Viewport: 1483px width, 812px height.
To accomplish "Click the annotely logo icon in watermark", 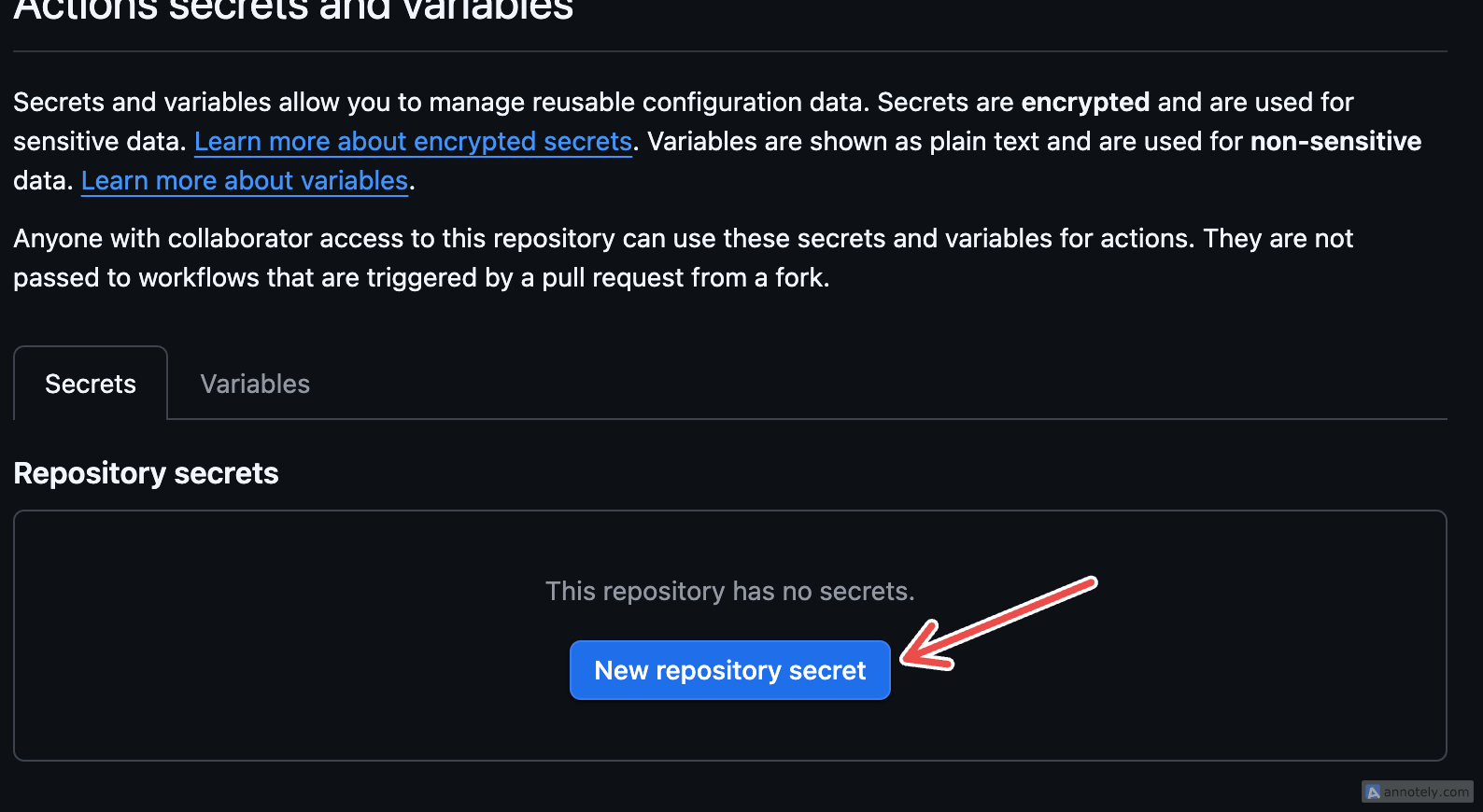I will 1372,792.
